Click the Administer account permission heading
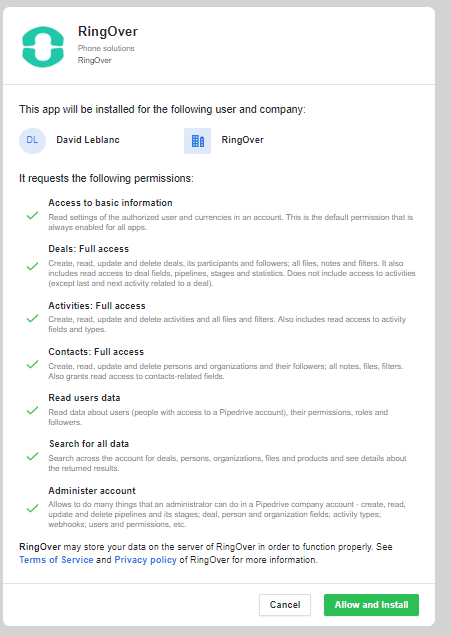The height and width of the screenshot is (636, 451). pos(92,491)
